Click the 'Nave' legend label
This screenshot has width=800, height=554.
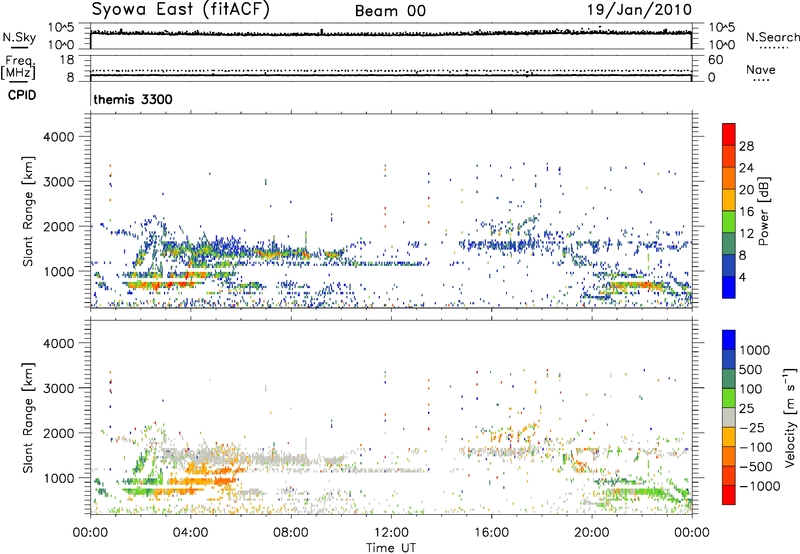[761, 69]
